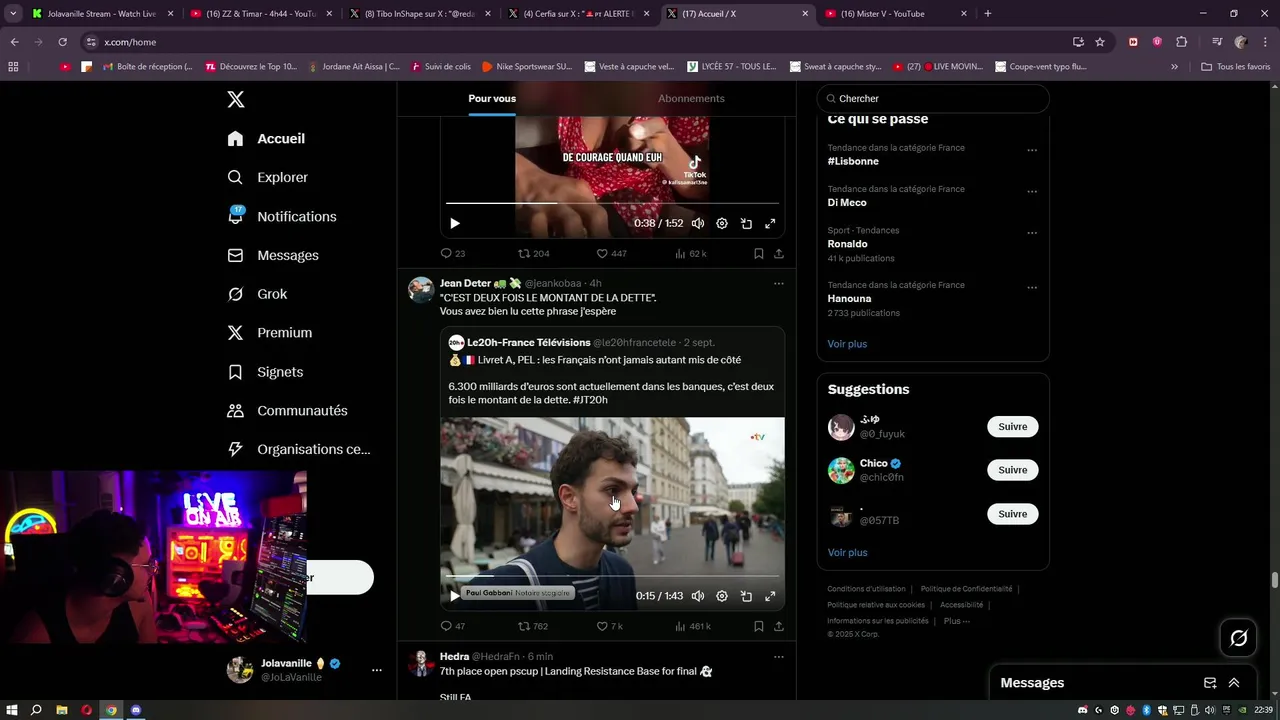Click the #JT20h hashtag
Screen dimensions: 1280x720
pyautogui.click(x=590, y=400)
